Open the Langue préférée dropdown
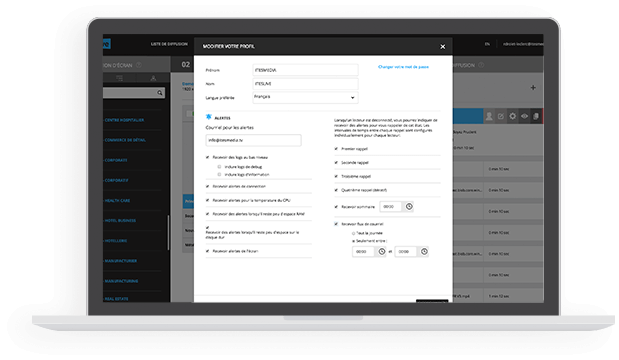The height and width of the screenshot is (360, 619). [305, 98]
